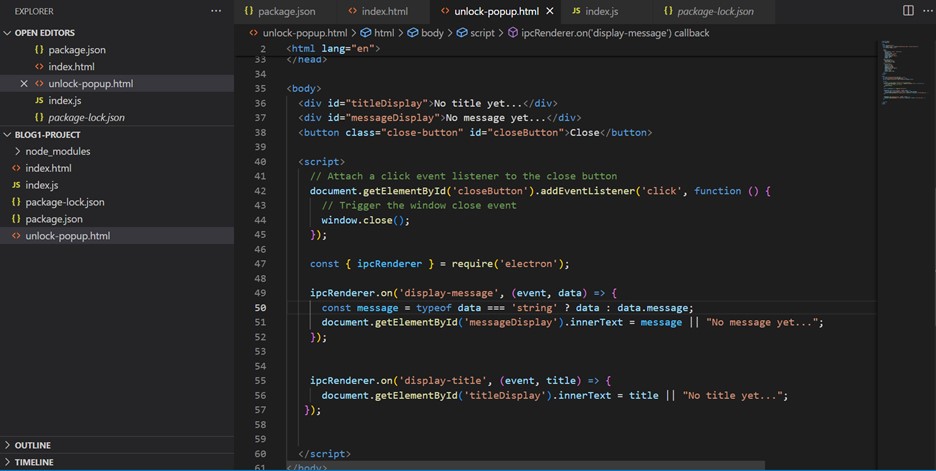936x471 pixels.
Task: Click HTML icon beside index.html in project
Action: (16, 168)
